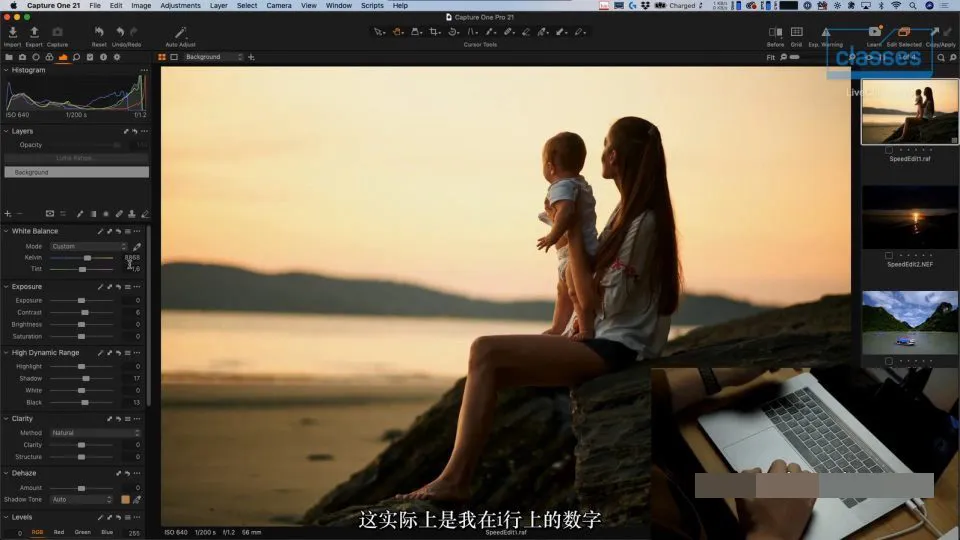Open the Scripts menu

tap(372, 6)
